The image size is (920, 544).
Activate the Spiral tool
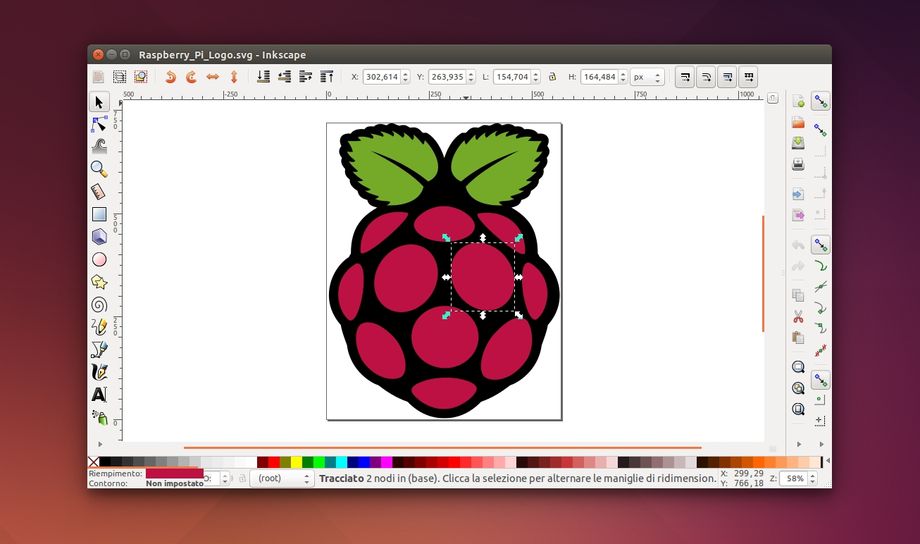99,304
